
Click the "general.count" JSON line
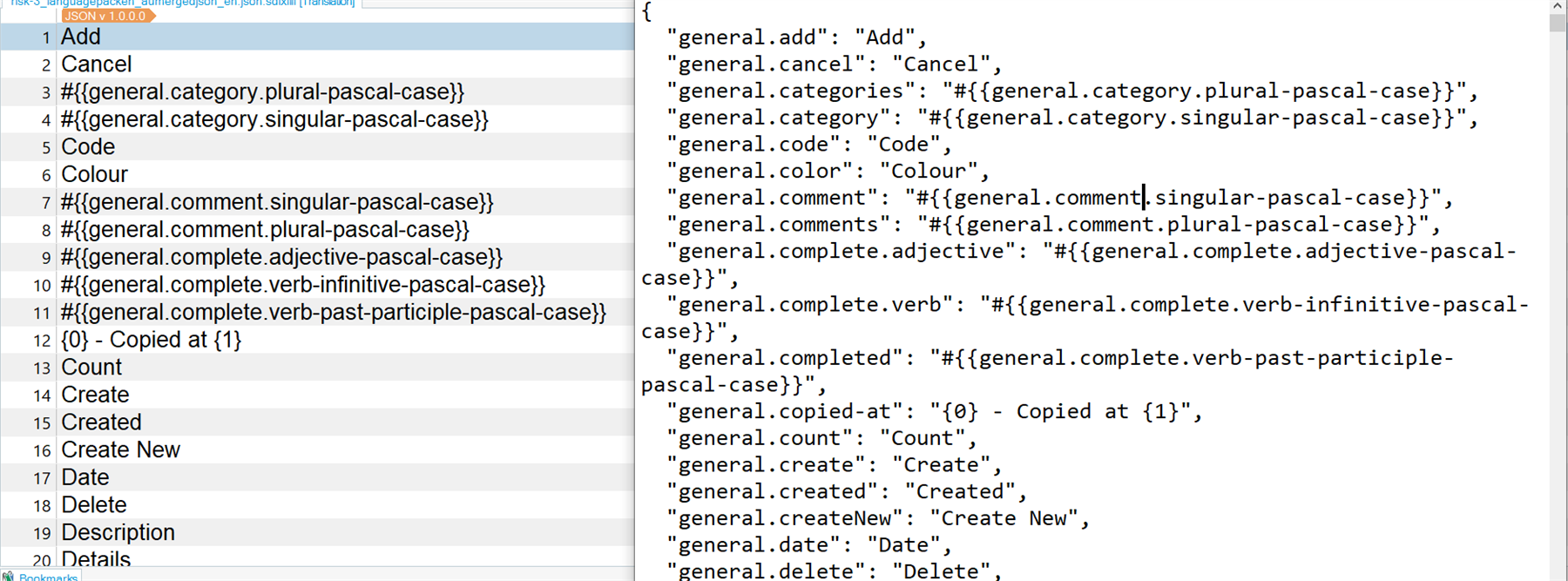(821, 438)
